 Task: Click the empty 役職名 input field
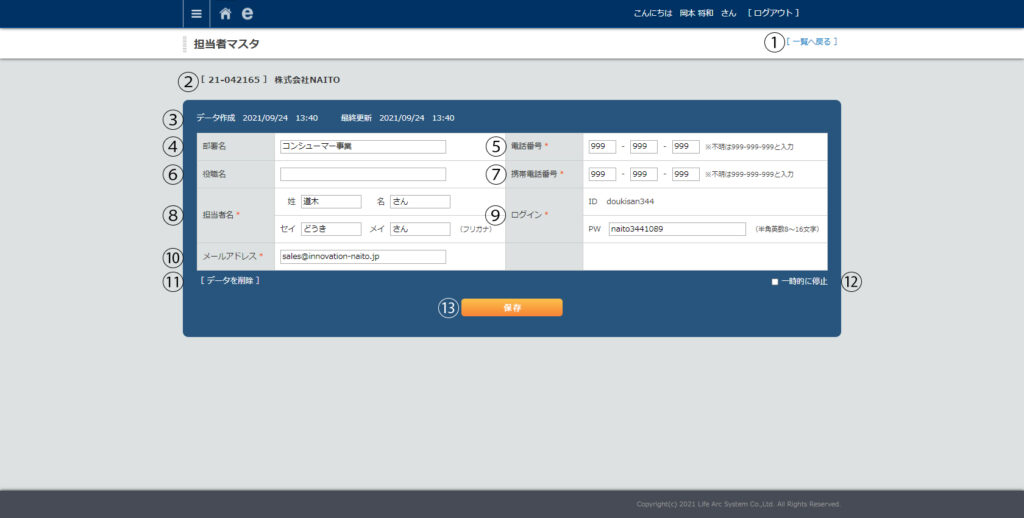pos(362,174)
